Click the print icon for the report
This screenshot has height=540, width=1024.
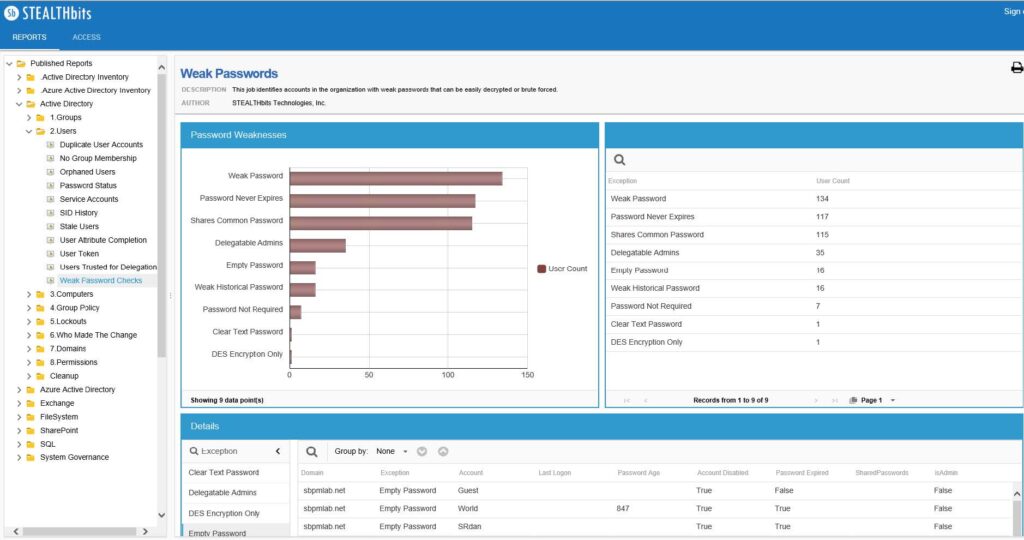point(1017,67)
